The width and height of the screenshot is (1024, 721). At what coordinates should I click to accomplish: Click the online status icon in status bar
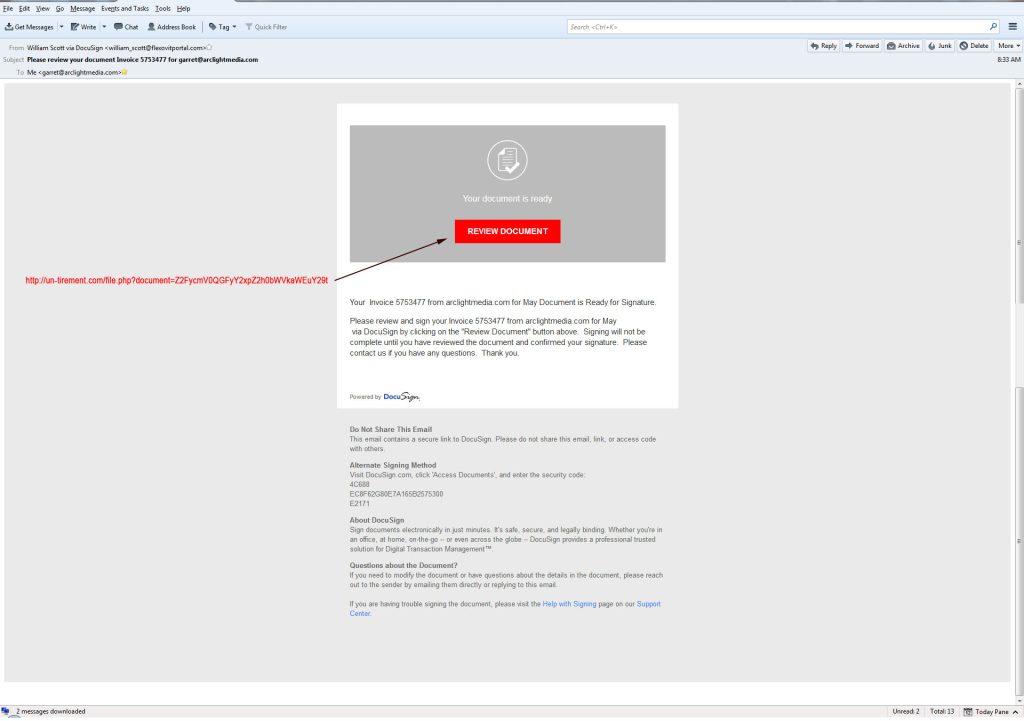coord(5,711)
